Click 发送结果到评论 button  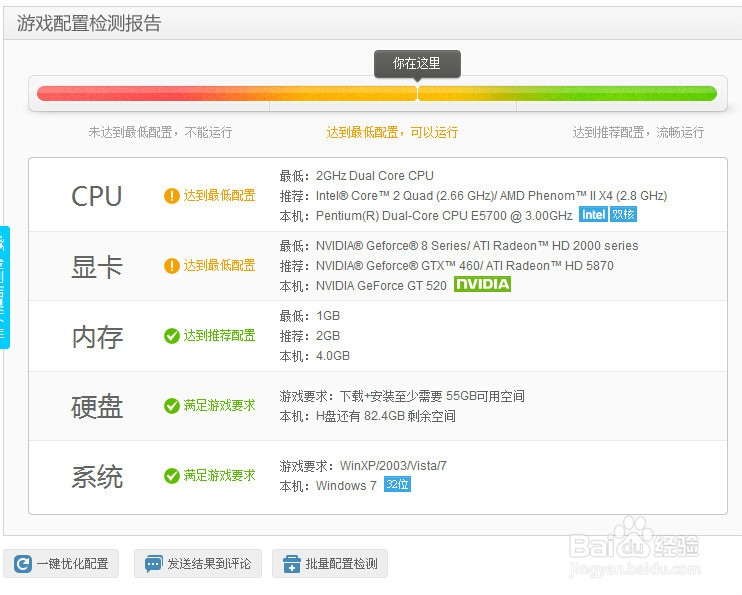click(198, 563)
